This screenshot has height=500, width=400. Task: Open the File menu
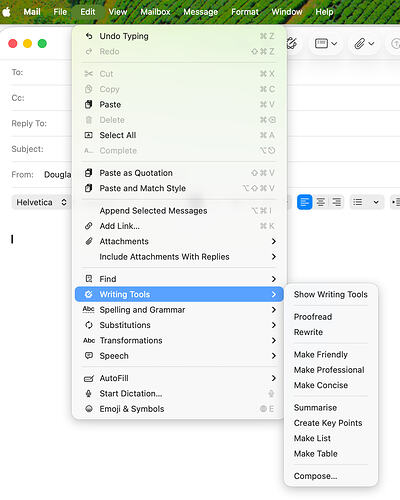(60, 12)
